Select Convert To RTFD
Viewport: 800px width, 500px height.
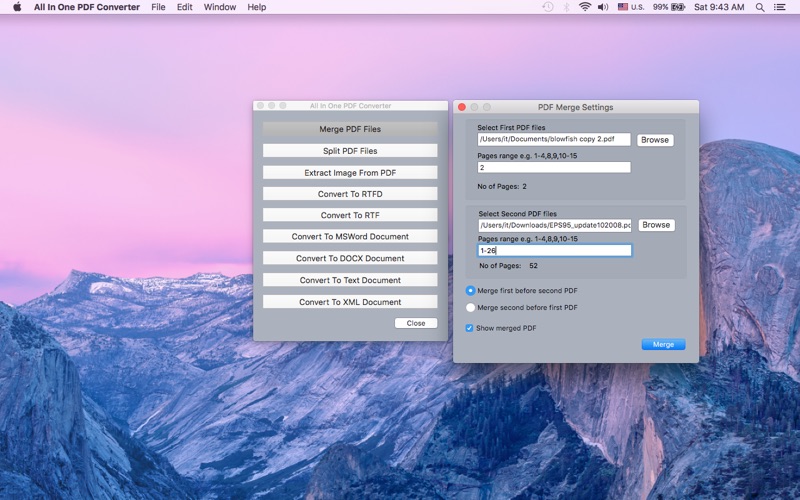click(350, 194)
